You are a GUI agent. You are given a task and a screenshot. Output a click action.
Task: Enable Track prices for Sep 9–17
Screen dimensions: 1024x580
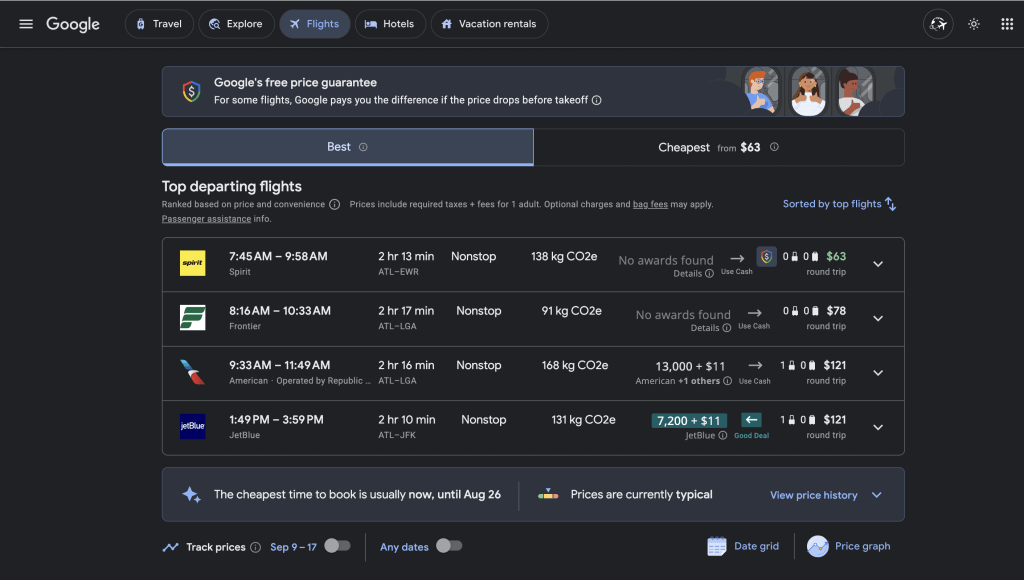338,546
